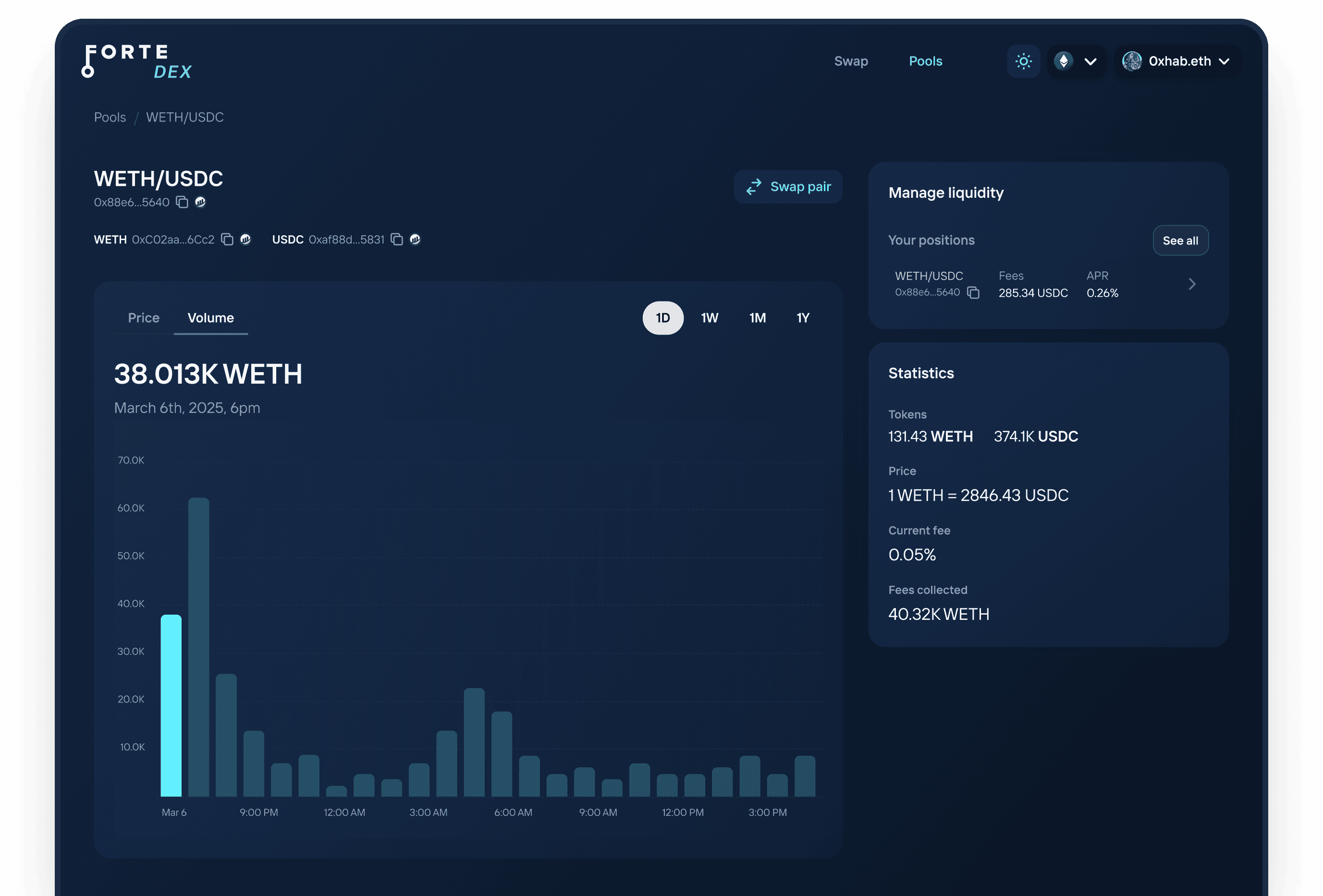Select the 1Y time range
The image size is (1323, 896).
click(803, 318)
